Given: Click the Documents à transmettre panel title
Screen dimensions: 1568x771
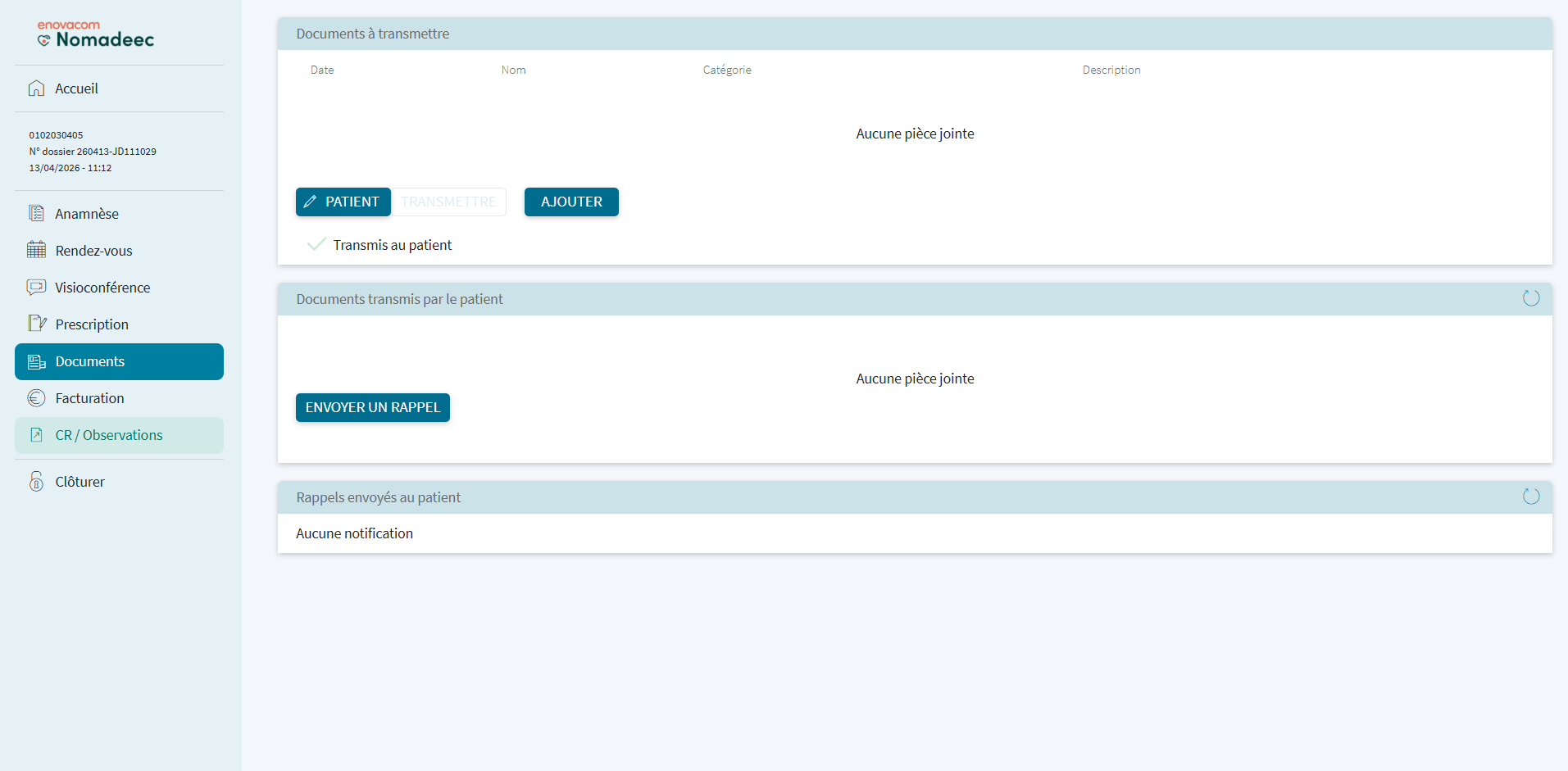Looking at the screenshot, I should pos(373,34).
